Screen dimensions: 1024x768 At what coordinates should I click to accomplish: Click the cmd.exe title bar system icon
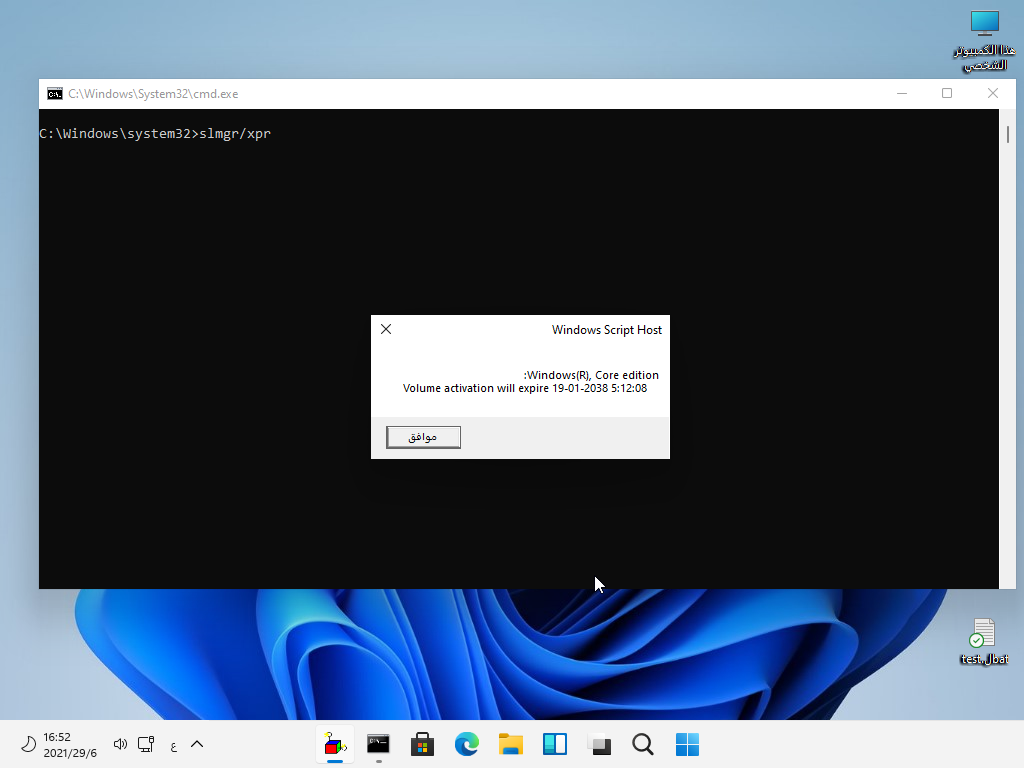(55, 93)
